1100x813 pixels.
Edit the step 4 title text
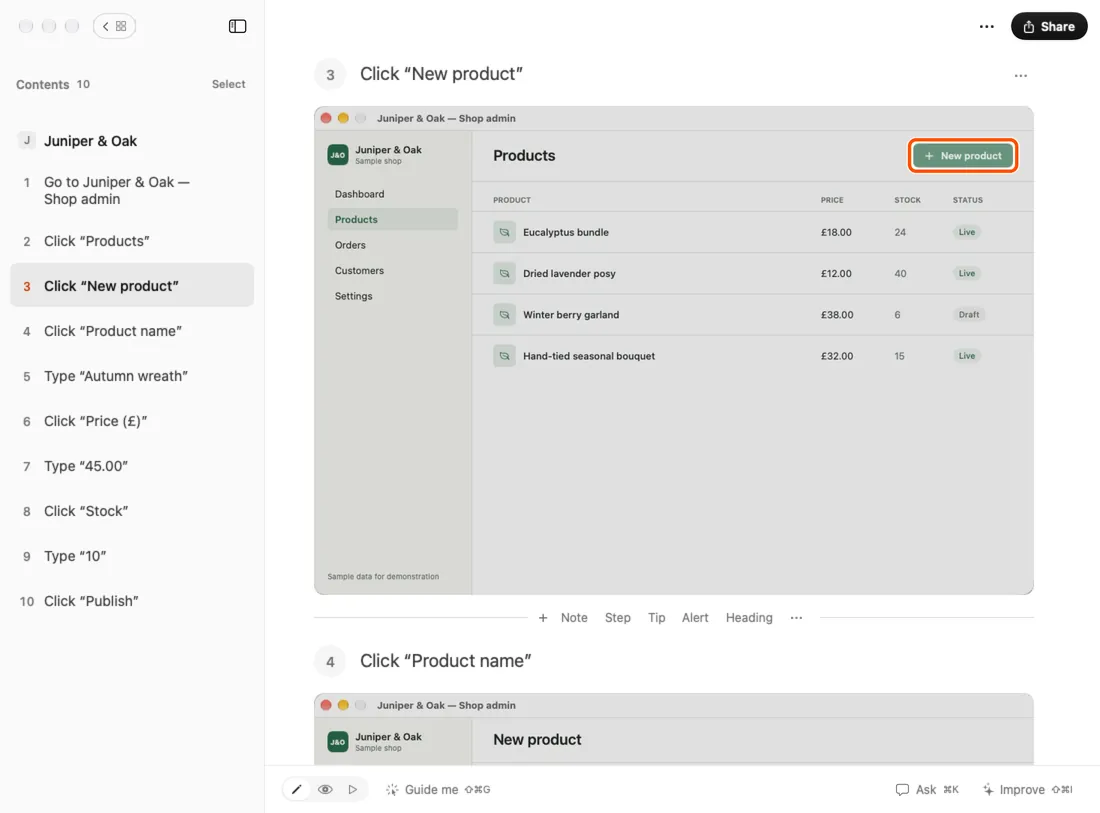[445, 661]
